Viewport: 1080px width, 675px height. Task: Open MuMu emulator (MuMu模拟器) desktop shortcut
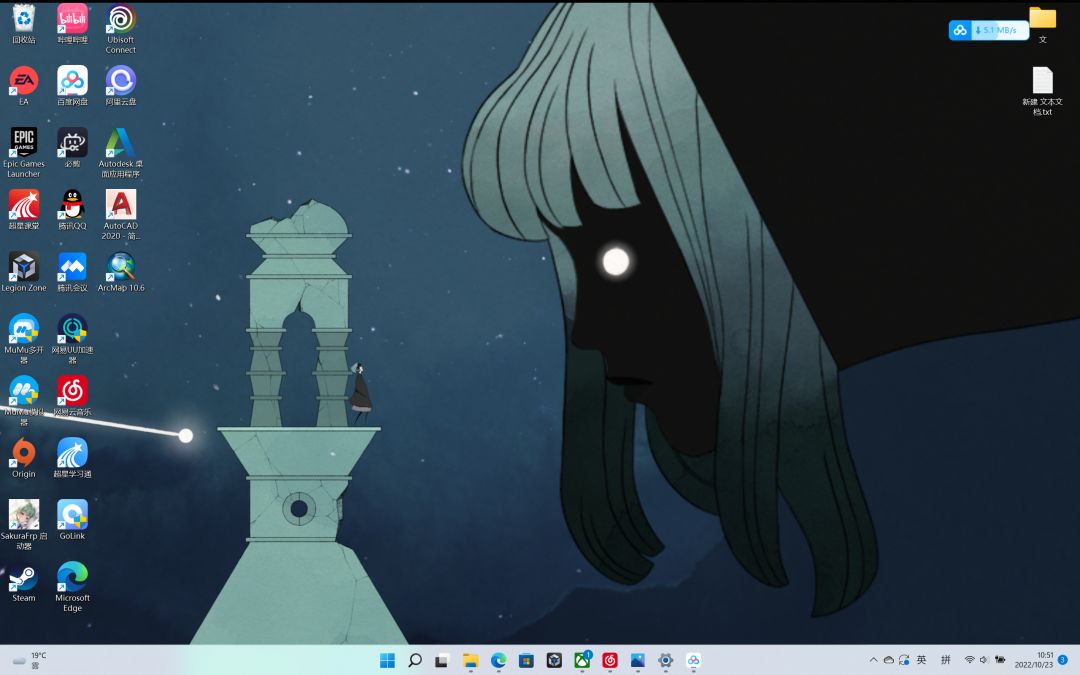23,401
